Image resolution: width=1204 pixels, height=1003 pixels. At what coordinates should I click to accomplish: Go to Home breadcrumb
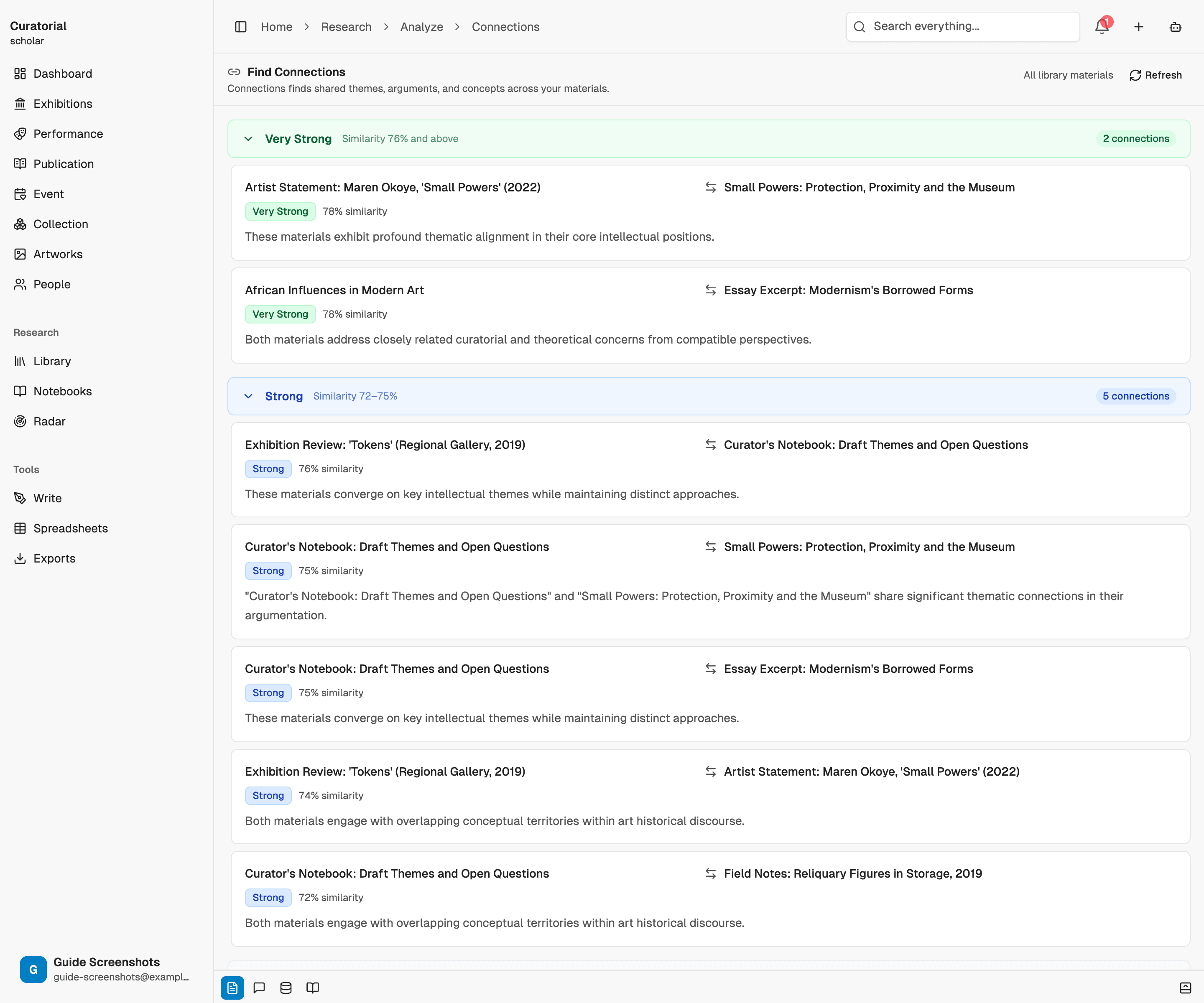276,27
